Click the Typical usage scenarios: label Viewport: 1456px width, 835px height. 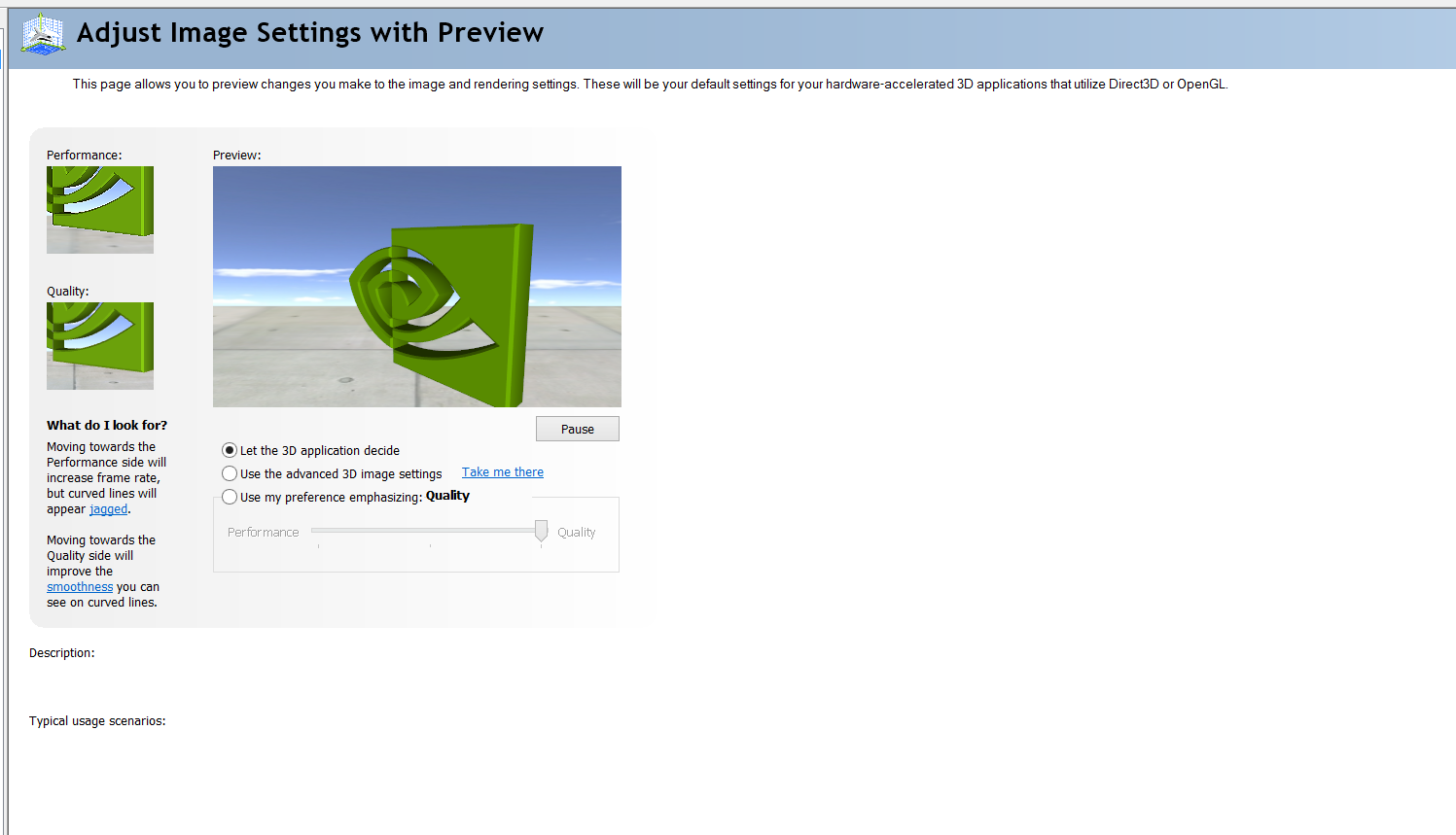97,721
